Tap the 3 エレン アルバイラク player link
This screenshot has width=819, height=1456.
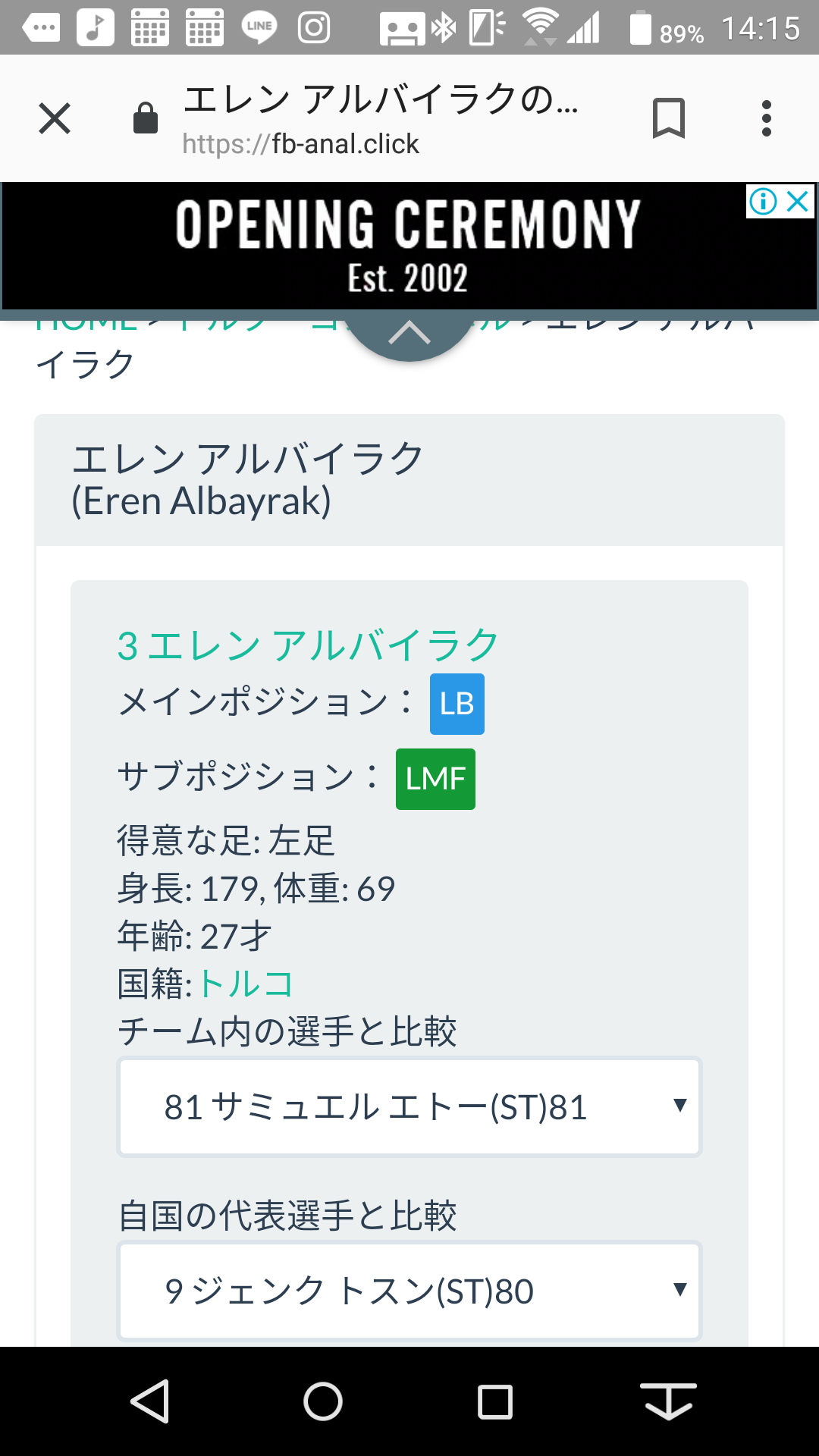[307, 646]
